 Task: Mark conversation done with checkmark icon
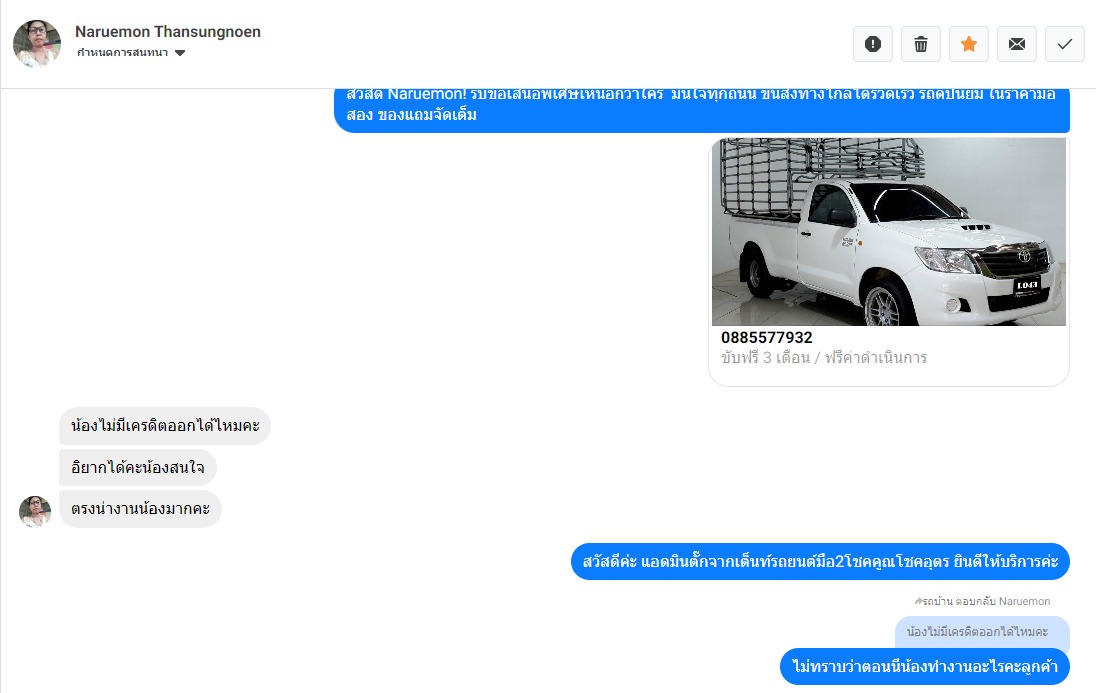point(1065,44)
